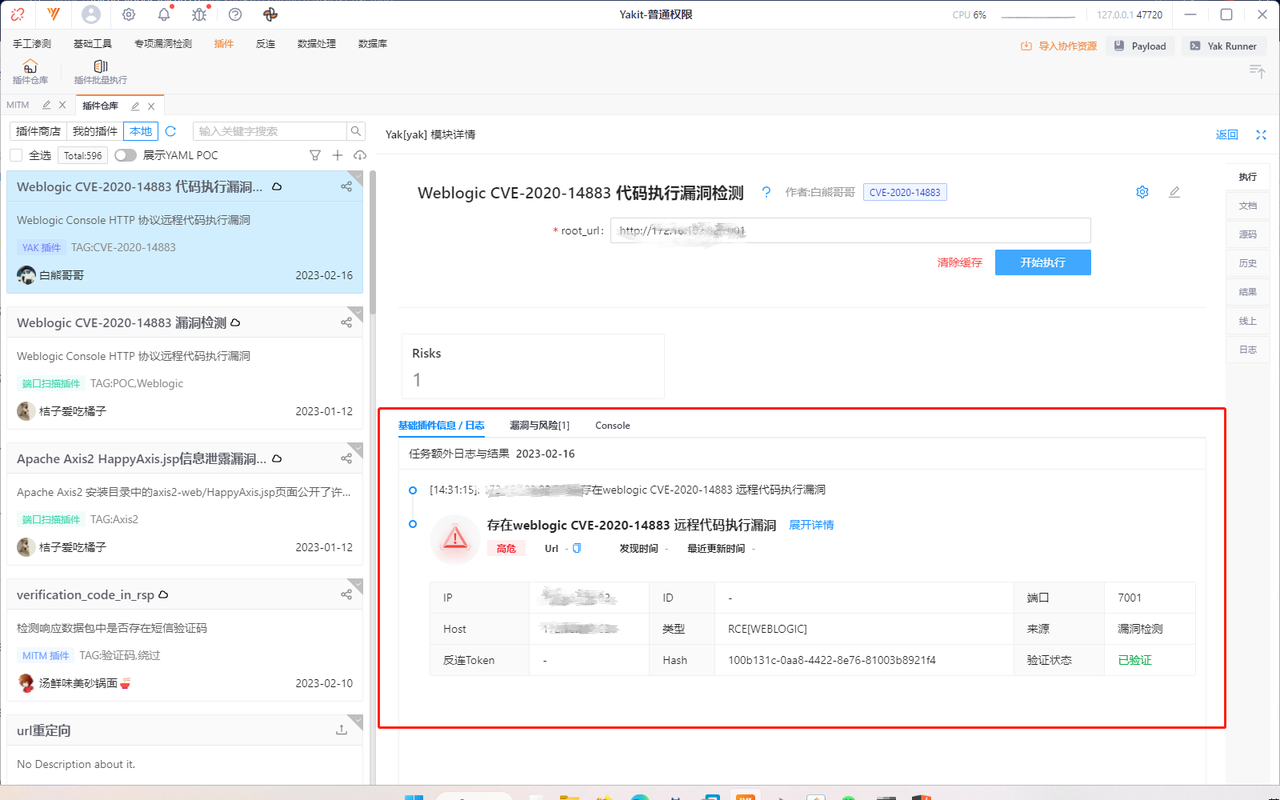Open the 数据处理 menu
The image size is (1280, 800).
316,44
